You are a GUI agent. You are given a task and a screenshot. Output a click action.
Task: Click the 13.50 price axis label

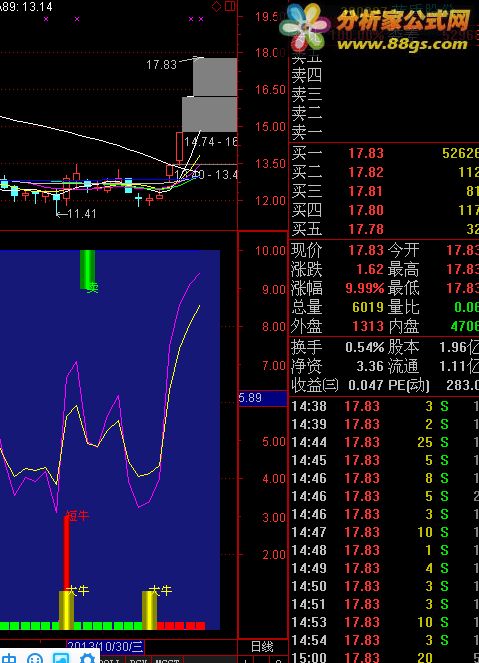coord(270,164)
